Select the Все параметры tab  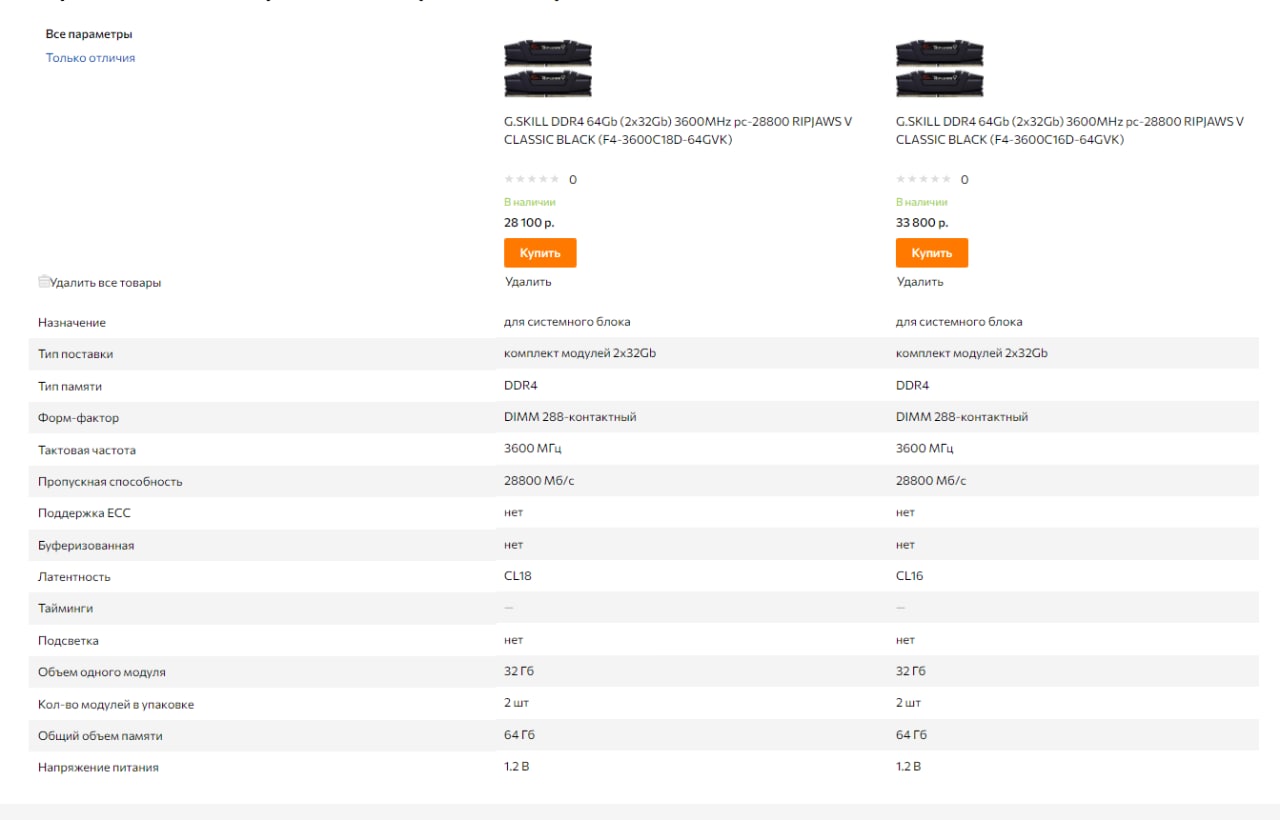click(89, 34)
